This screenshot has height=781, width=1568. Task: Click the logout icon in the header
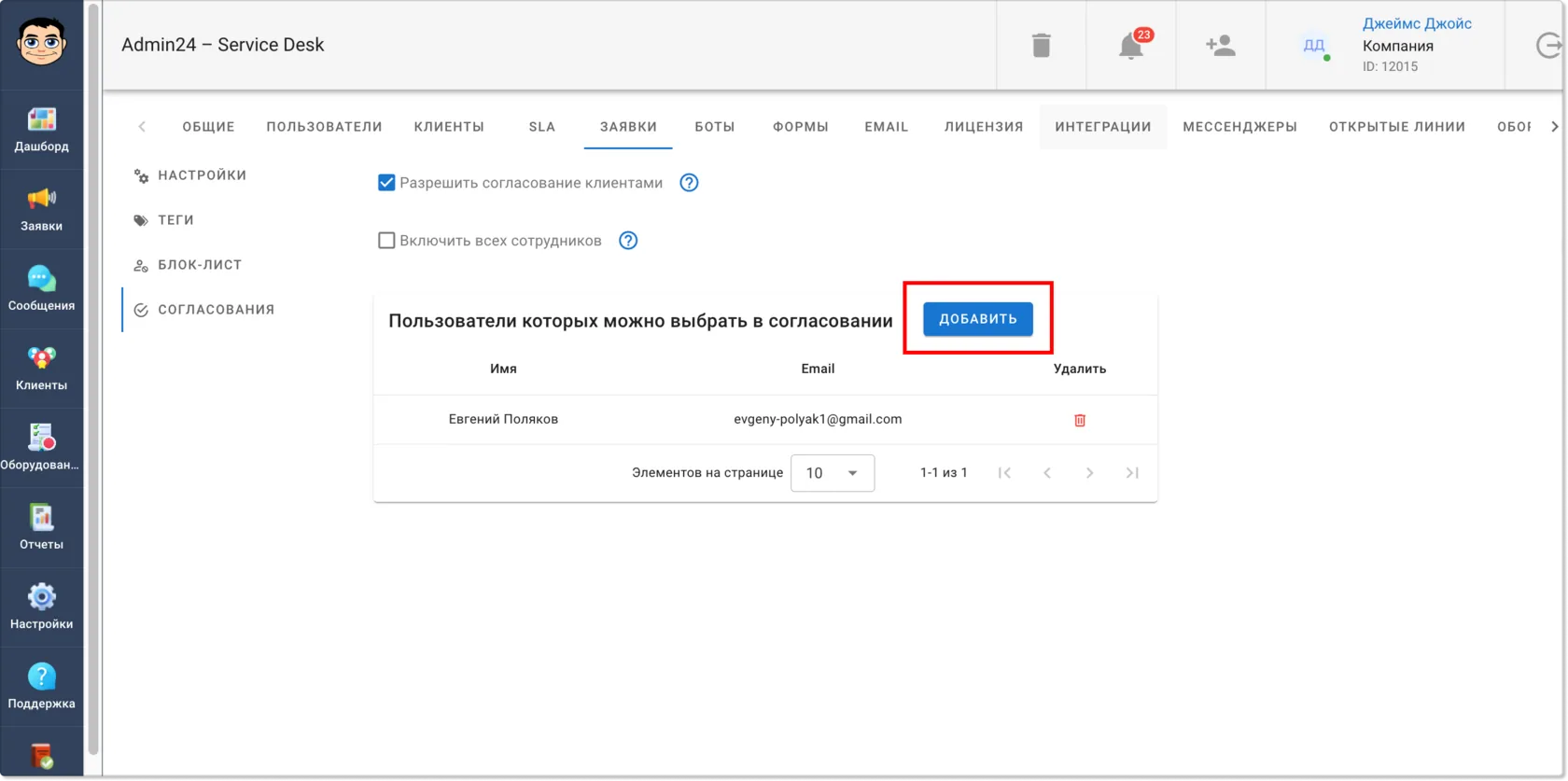coord(1548,45)
